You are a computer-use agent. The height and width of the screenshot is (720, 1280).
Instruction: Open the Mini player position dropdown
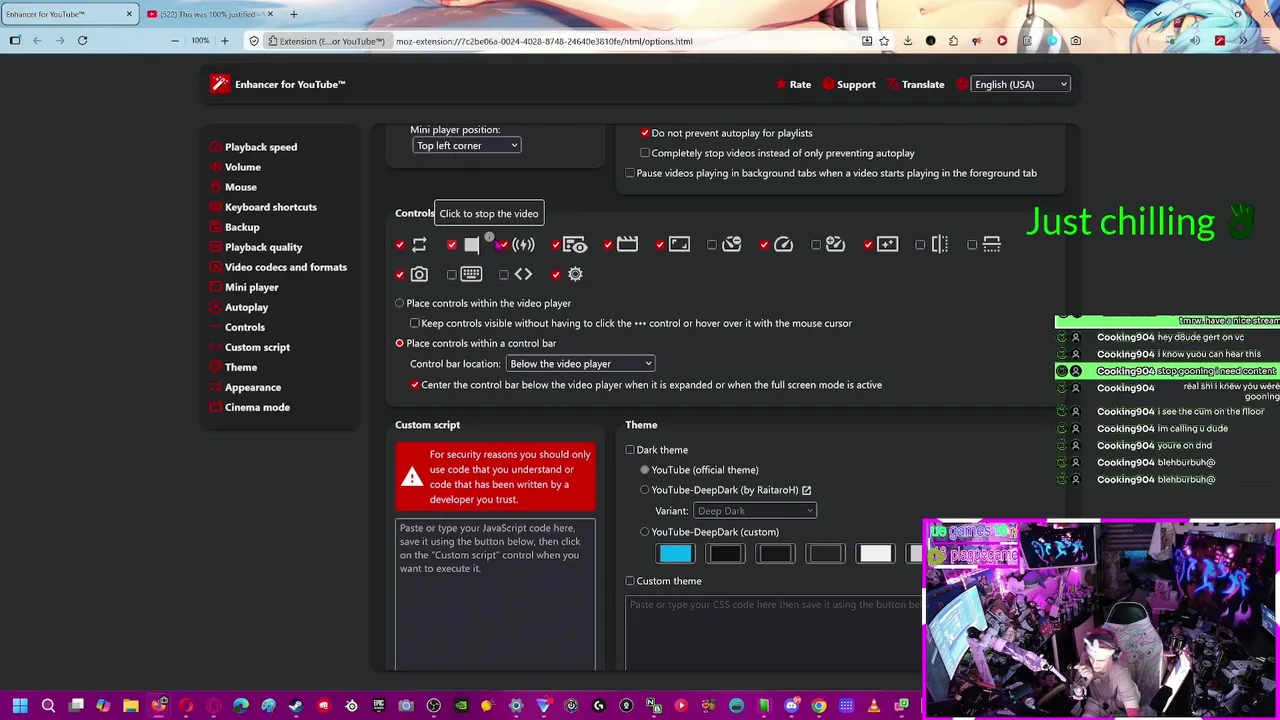click(466, 146)
